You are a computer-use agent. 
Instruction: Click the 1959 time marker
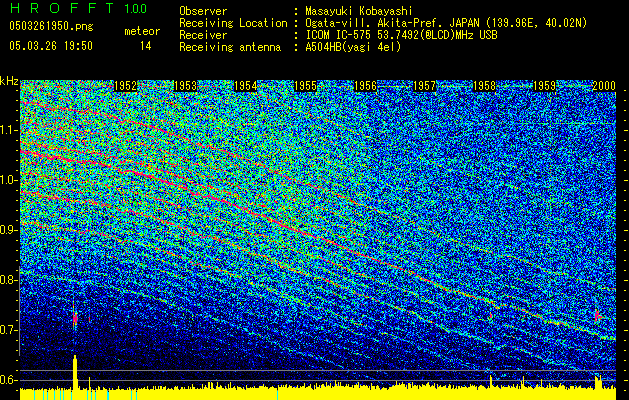click(x=544, y=86)
